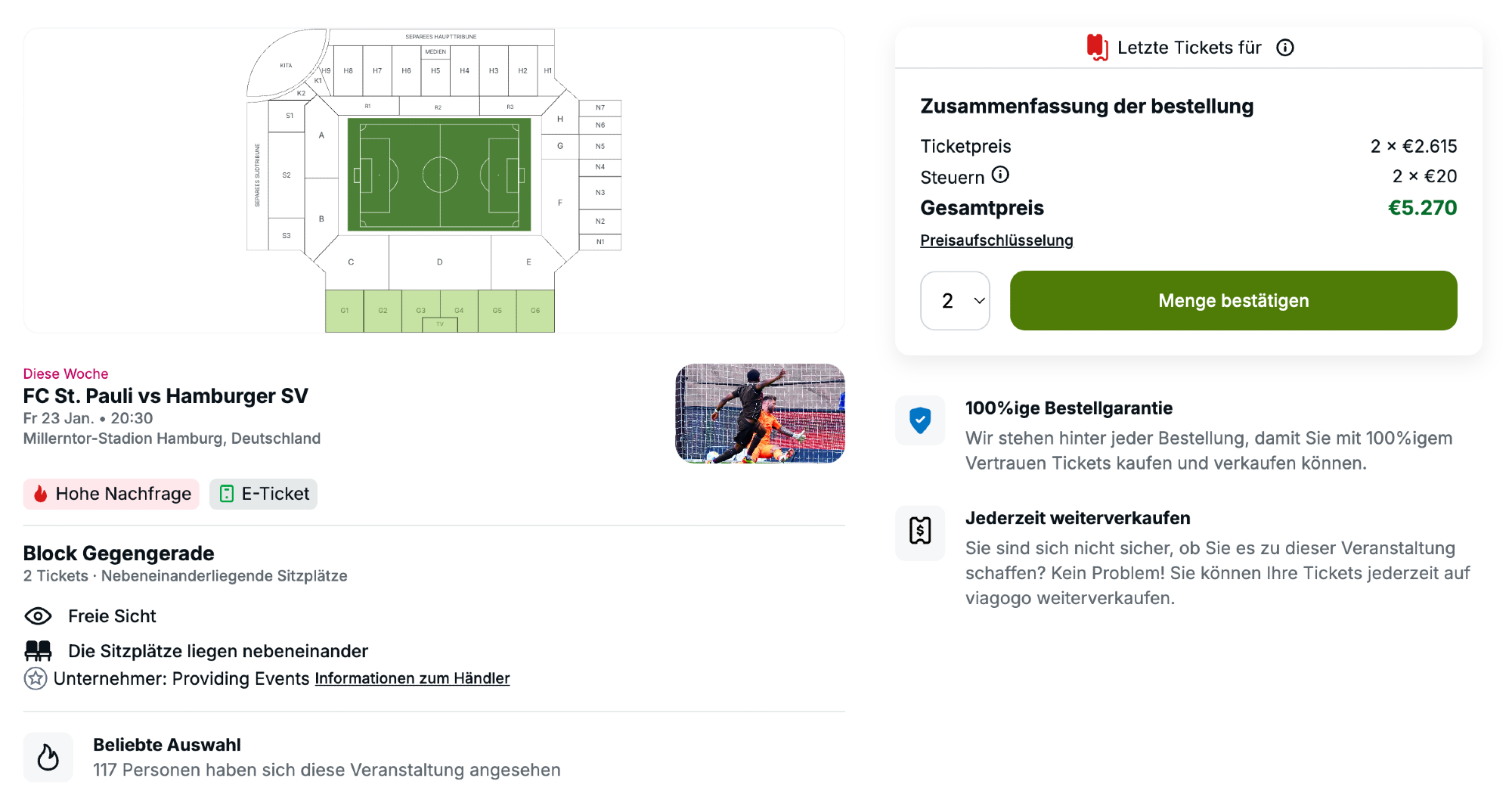Image resolution: width=1512 pixels, height=806 pixels.
Task: Click the flame icon beside Beliebte Auswahl
Action: point(48,757)
